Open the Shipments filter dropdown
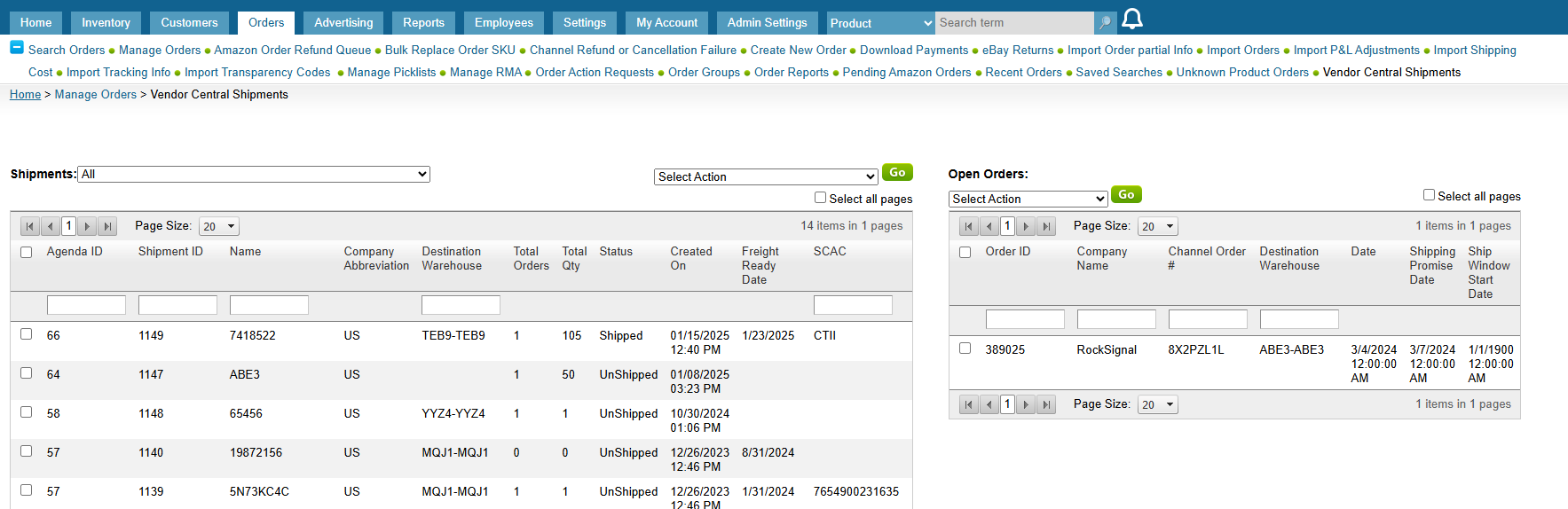The height and width of the screenshot is (509, 1568). (254, 175)
